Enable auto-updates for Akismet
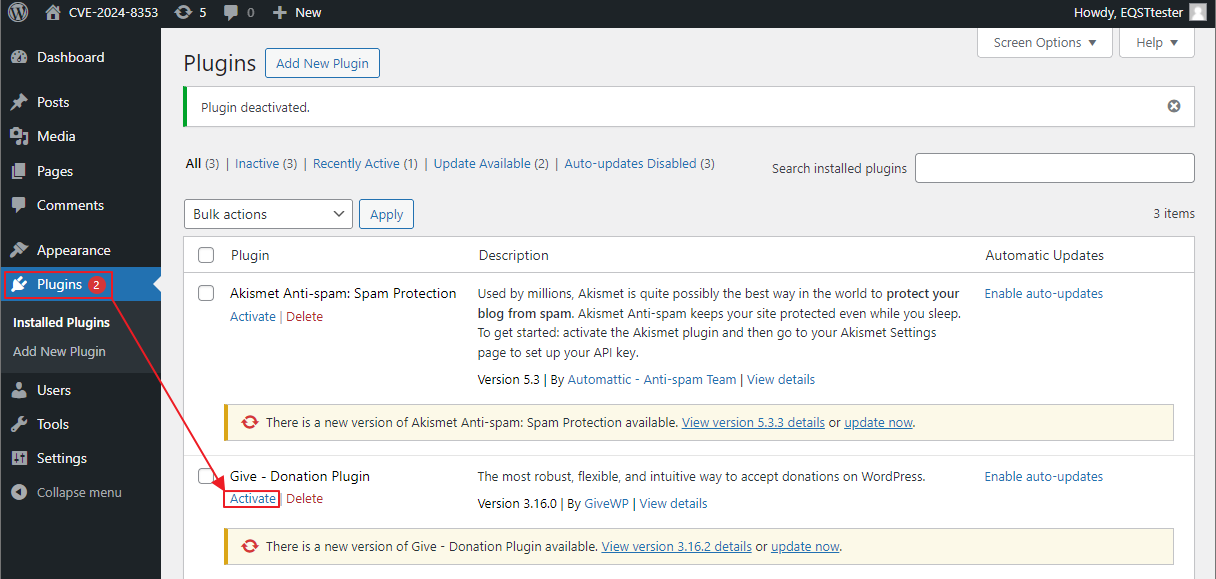This screenshot has width=1216, height=579. (x=1044, y=293)
